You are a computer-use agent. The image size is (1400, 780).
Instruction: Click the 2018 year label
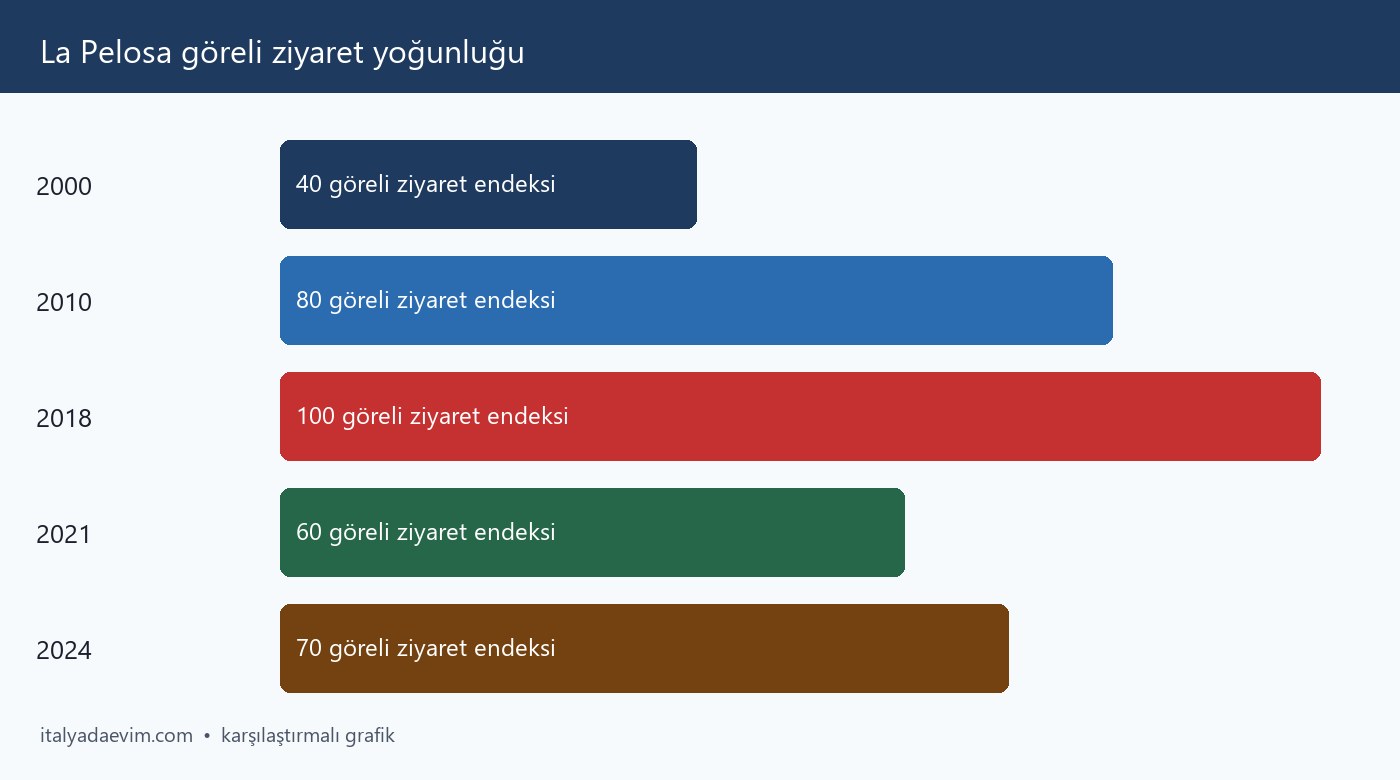(64, 419)
